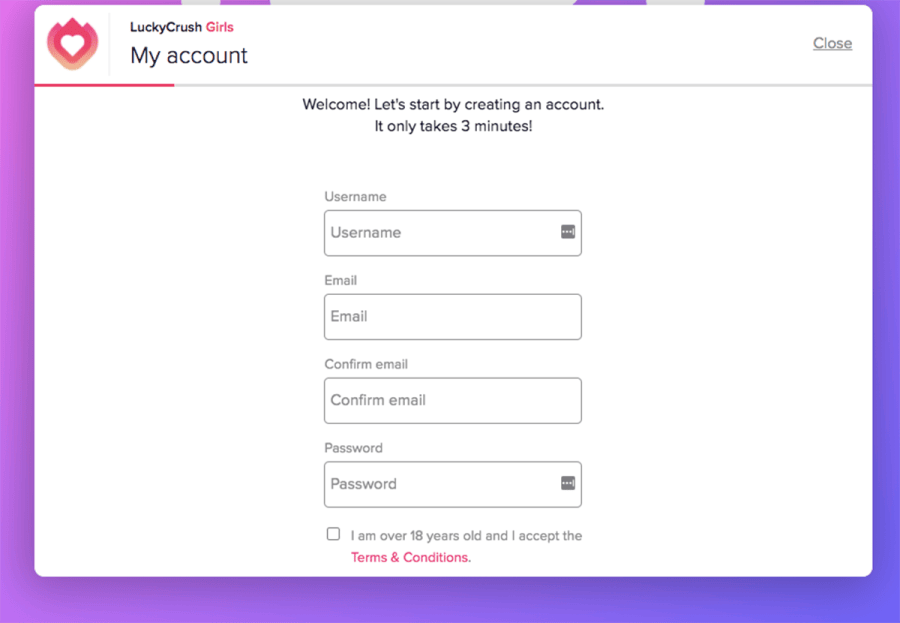Click the LuckyCrush Girls brand text
Screen dimensions: 900x623
(182, 27)
